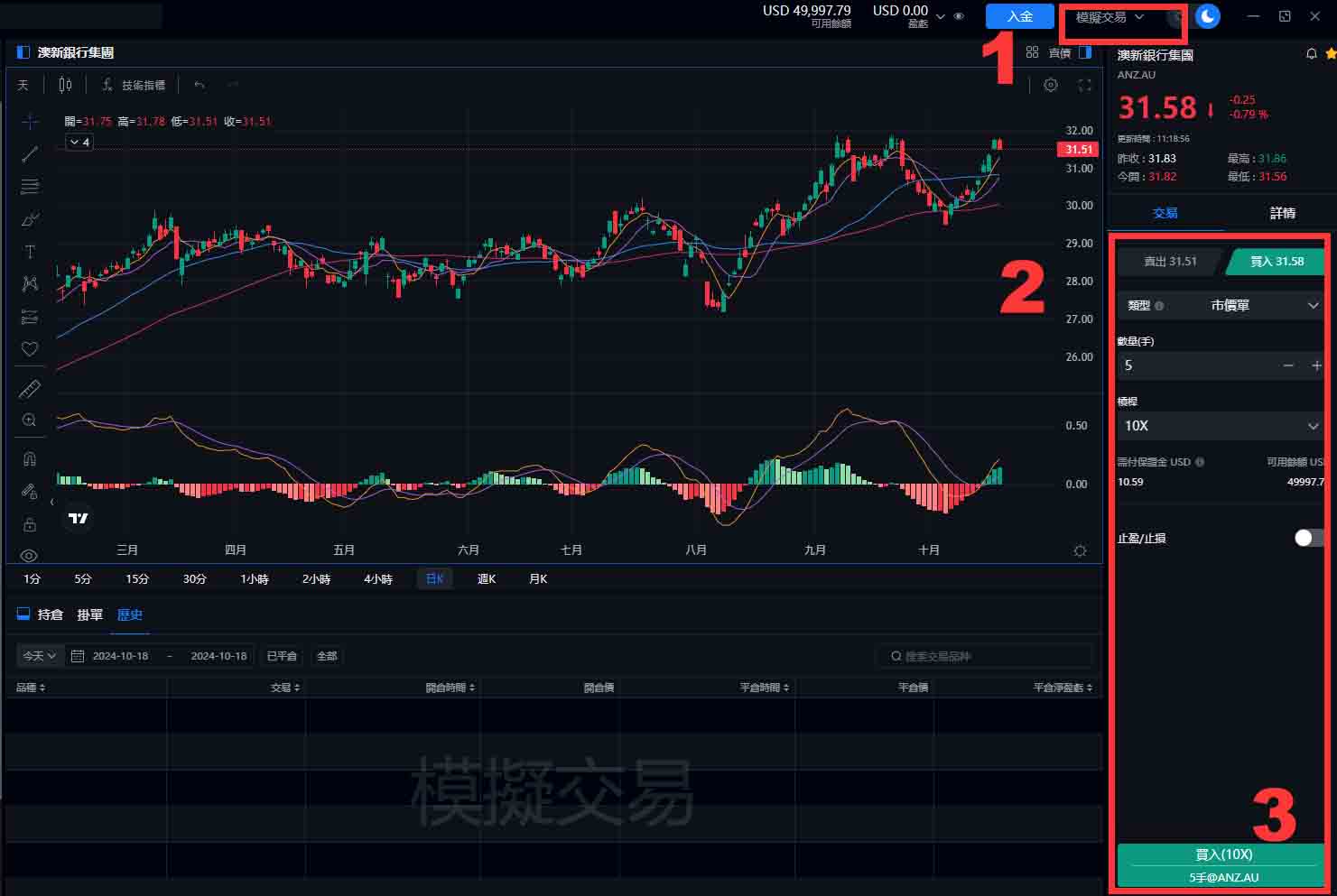Toggle the magnet snap mode

(30, 458)
